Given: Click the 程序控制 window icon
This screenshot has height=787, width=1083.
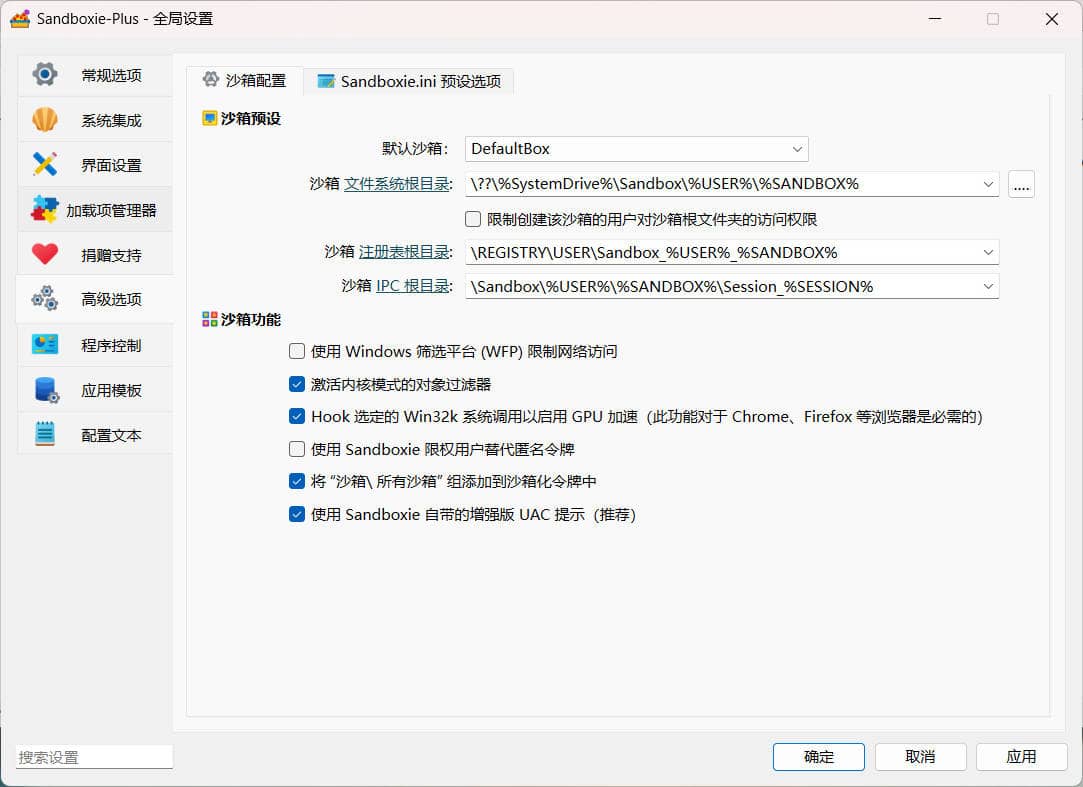Looking at the screenshot, I should coord(45,344).
